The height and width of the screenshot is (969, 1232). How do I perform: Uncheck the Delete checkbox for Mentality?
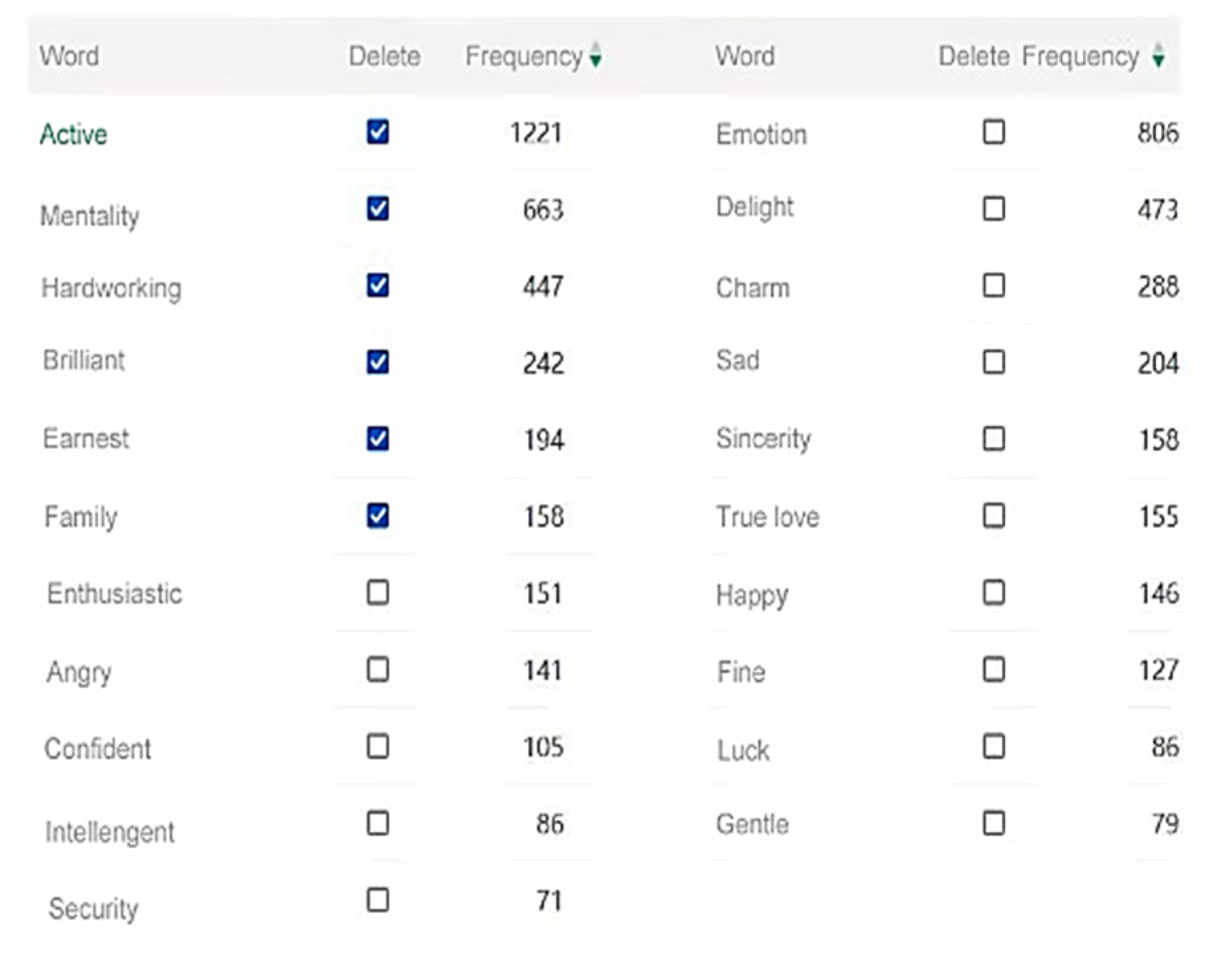pyautogui.click(x=378, y=208)
